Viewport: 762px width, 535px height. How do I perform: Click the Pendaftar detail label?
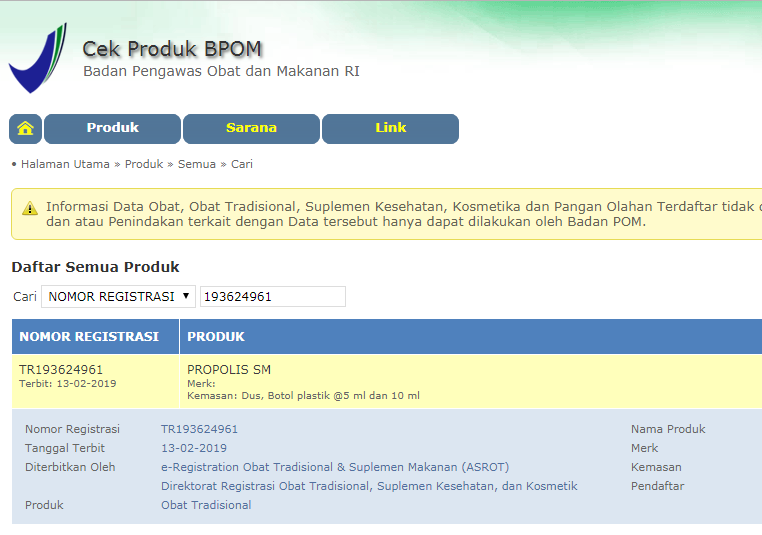[x=657, y=486]
